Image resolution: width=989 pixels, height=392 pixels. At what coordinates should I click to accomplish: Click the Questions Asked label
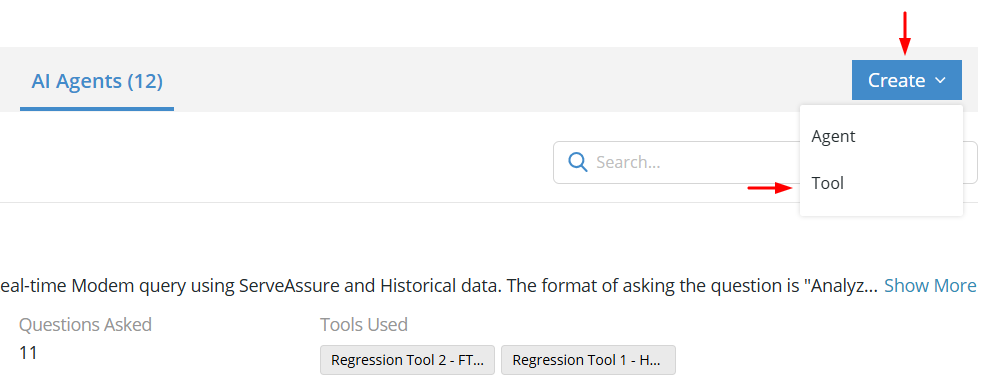(85, 324)
